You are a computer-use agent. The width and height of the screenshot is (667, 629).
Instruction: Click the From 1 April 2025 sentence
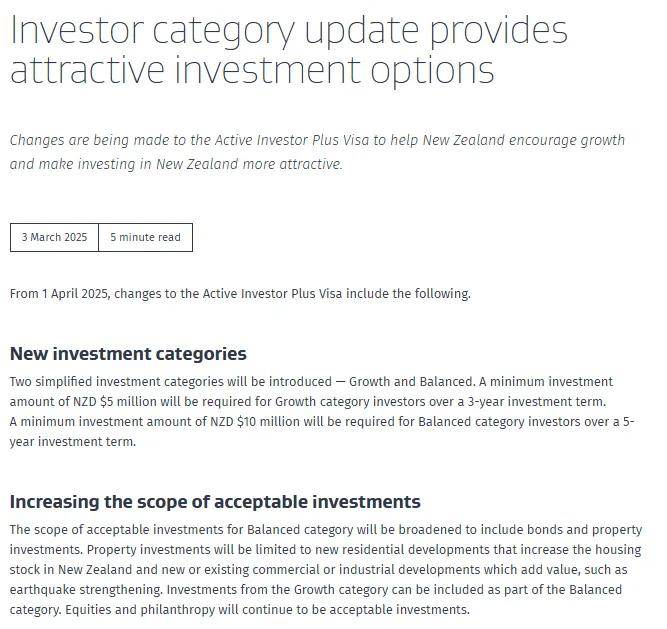click(x=240, y=294)
